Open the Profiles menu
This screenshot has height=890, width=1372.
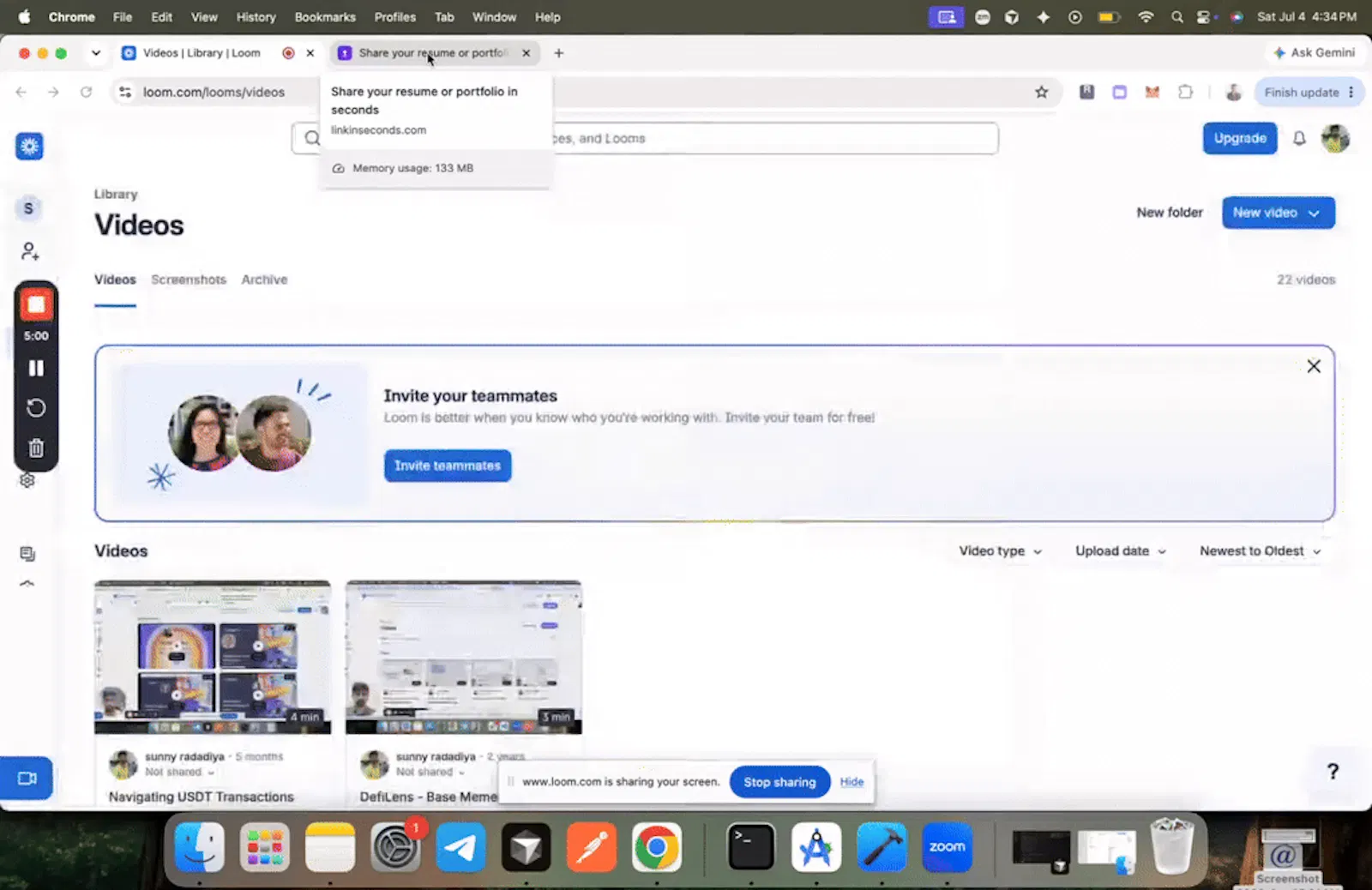click(394, 17)
